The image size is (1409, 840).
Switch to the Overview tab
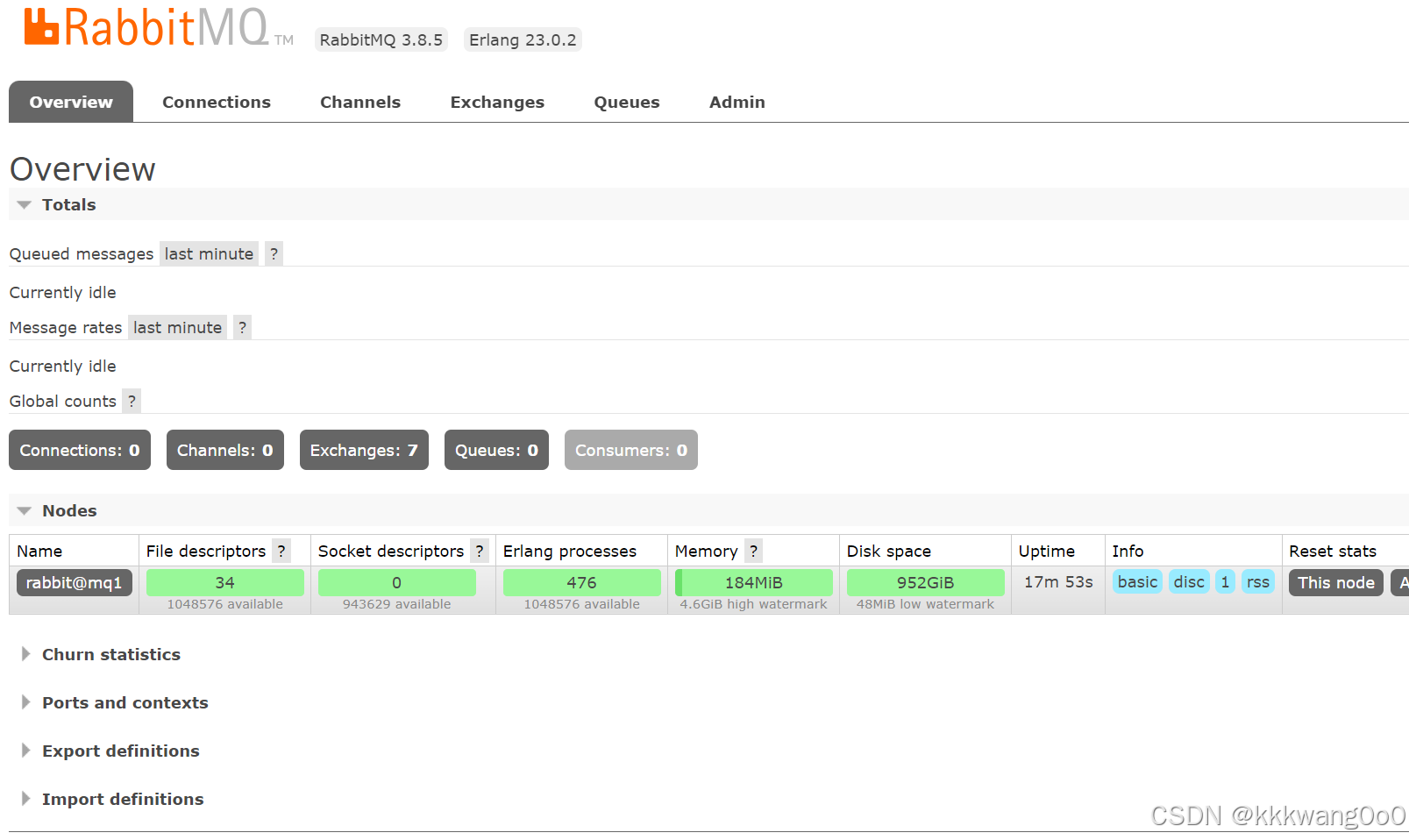pyautogui.click(x=71, y=102)
